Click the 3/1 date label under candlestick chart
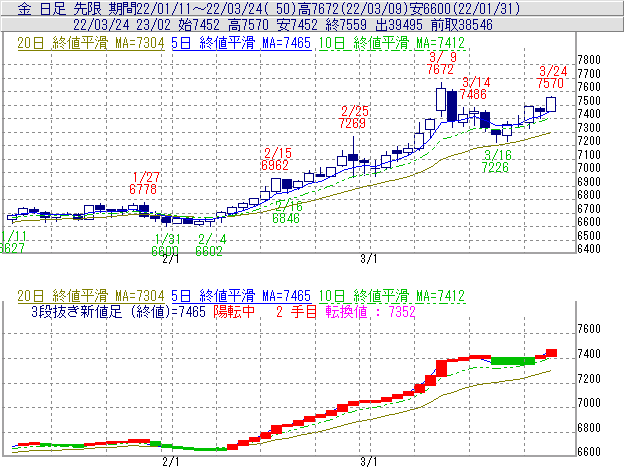Screen dimensions: 624x475 point(369,260)
